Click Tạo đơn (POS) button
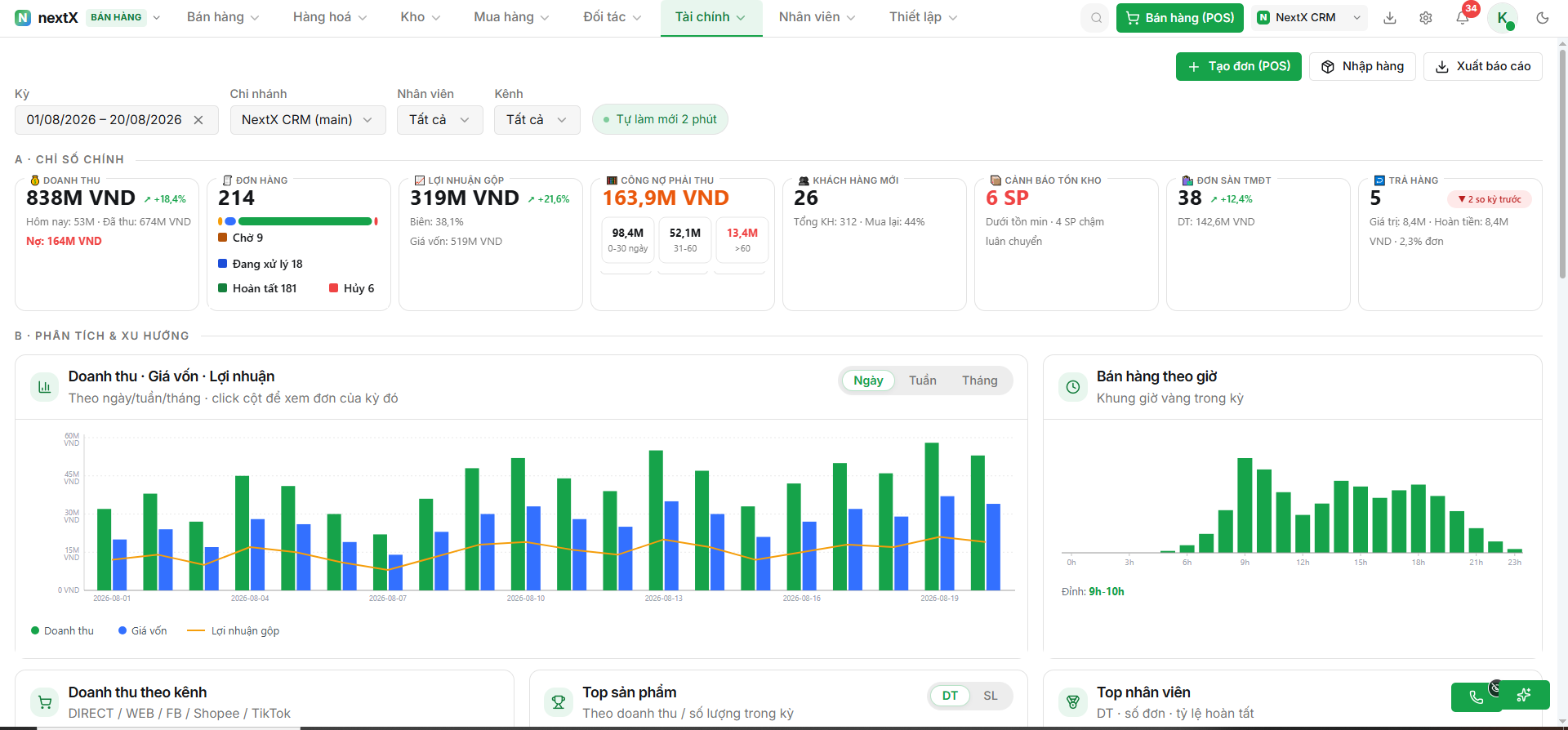Viewport: 1568px width, 730px height. click(x=1239, y=67)
